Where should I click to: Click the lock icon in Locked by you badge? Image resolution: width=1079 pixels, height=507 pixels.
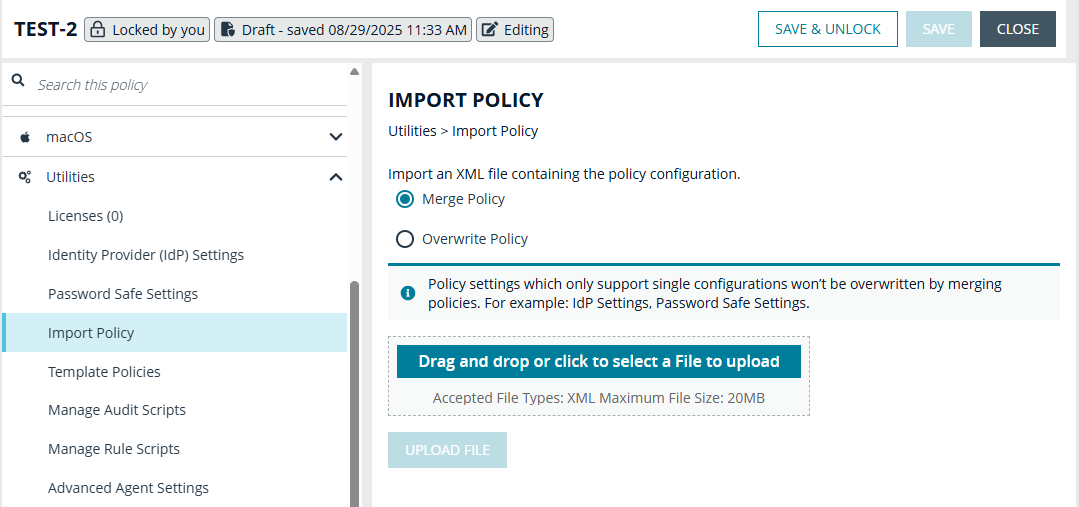(x=98, y=30)
